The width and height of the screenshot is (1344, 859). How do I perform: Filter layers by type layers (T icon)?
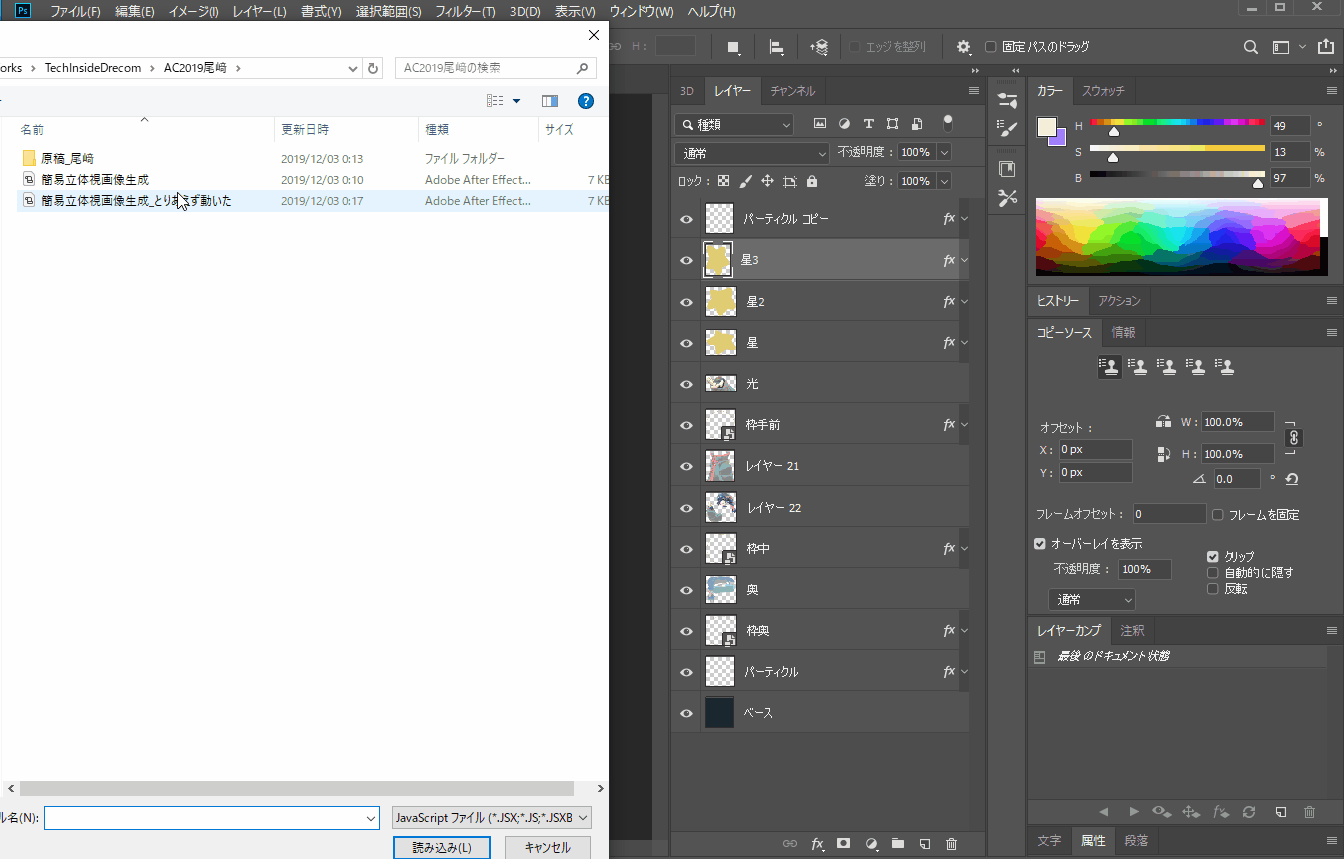point(868,124)
